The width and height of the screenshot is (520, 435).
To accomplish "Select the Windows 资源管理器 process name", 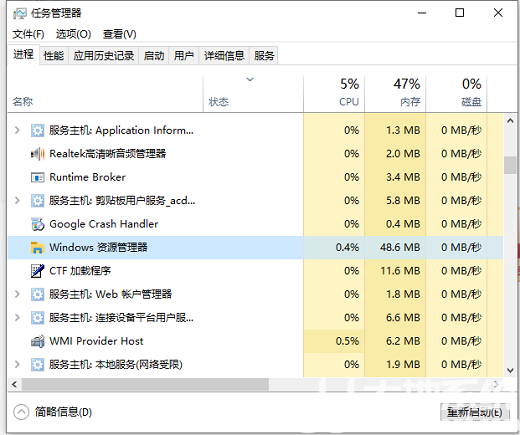I will [x=98, y=248].
